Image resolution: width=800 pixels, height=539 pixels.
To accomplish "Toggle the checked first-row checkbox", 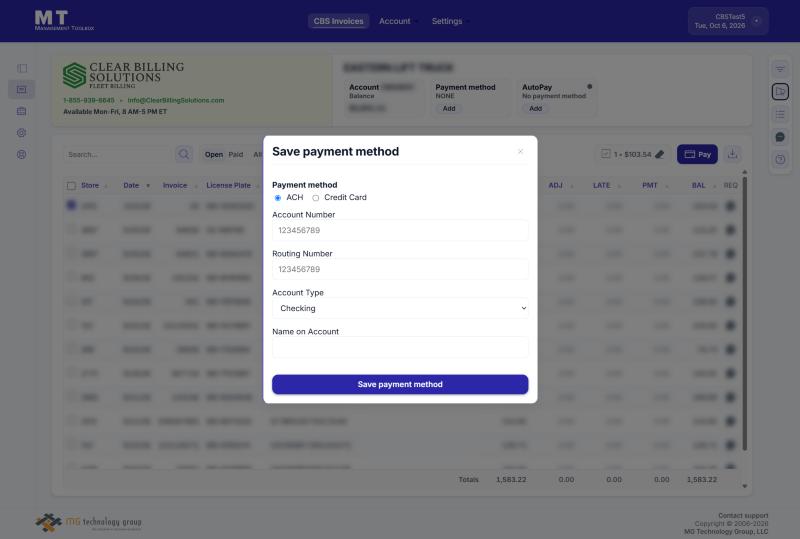I will (71, 205).
